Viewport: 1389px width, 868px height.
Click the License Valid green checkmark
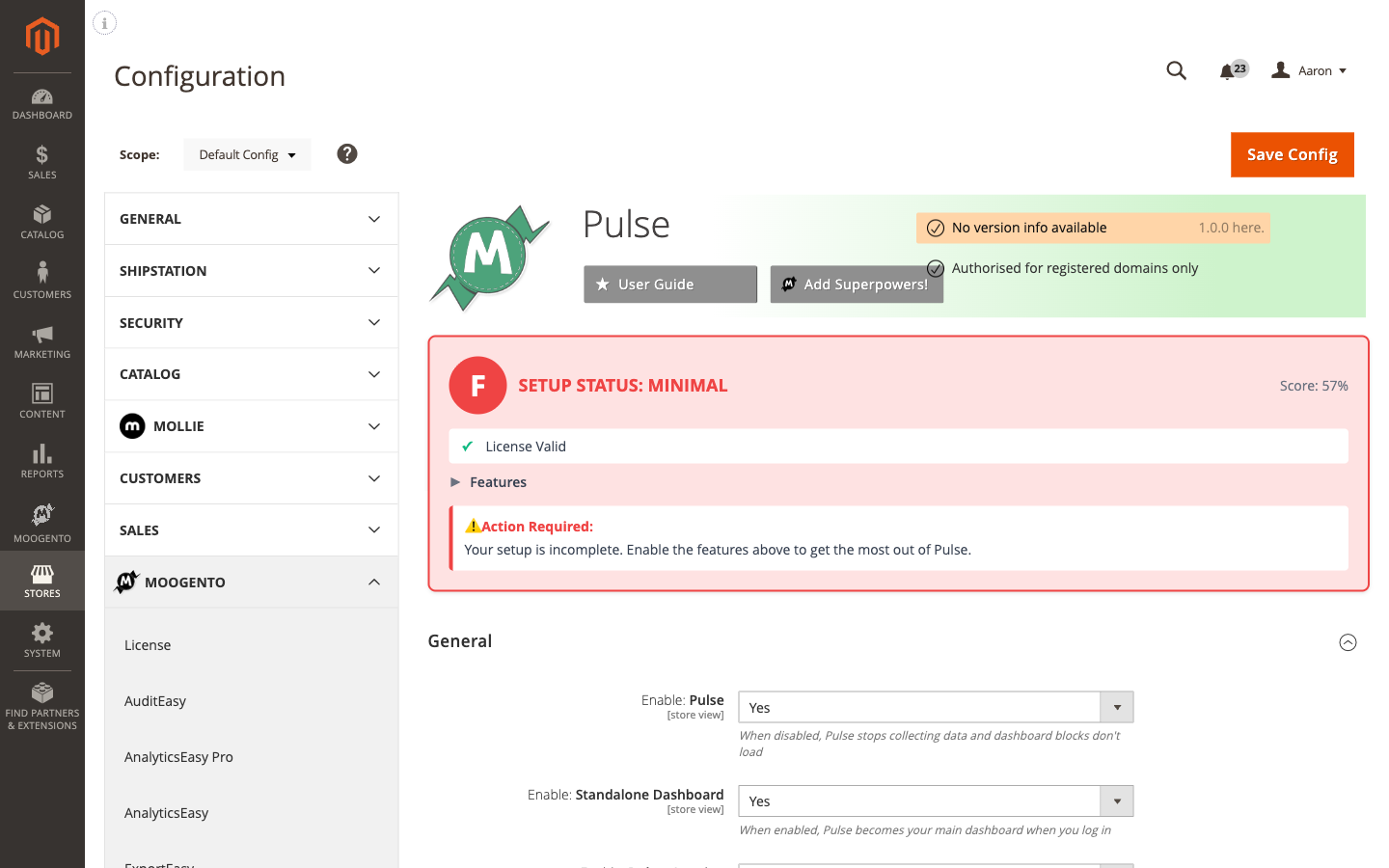[x=467, y=447]
